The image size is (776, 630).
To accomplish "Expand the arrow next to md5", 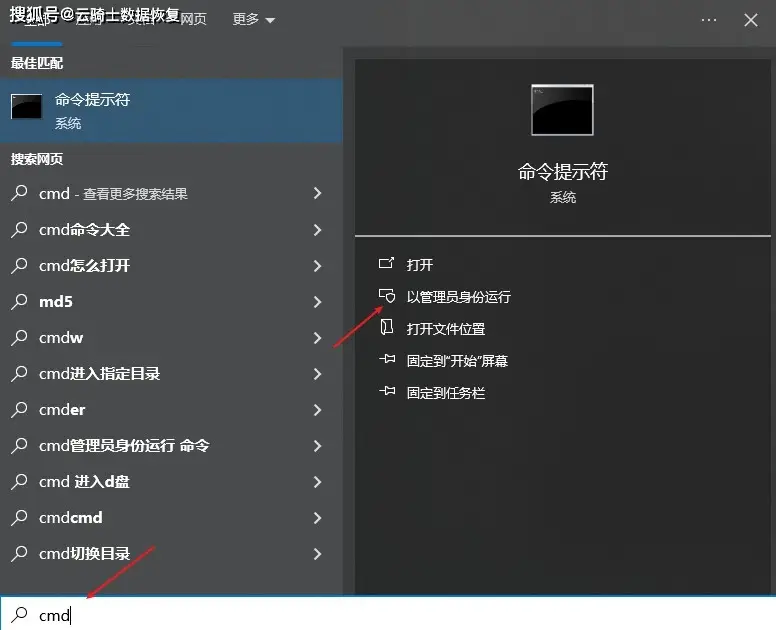I will [318, 302].
